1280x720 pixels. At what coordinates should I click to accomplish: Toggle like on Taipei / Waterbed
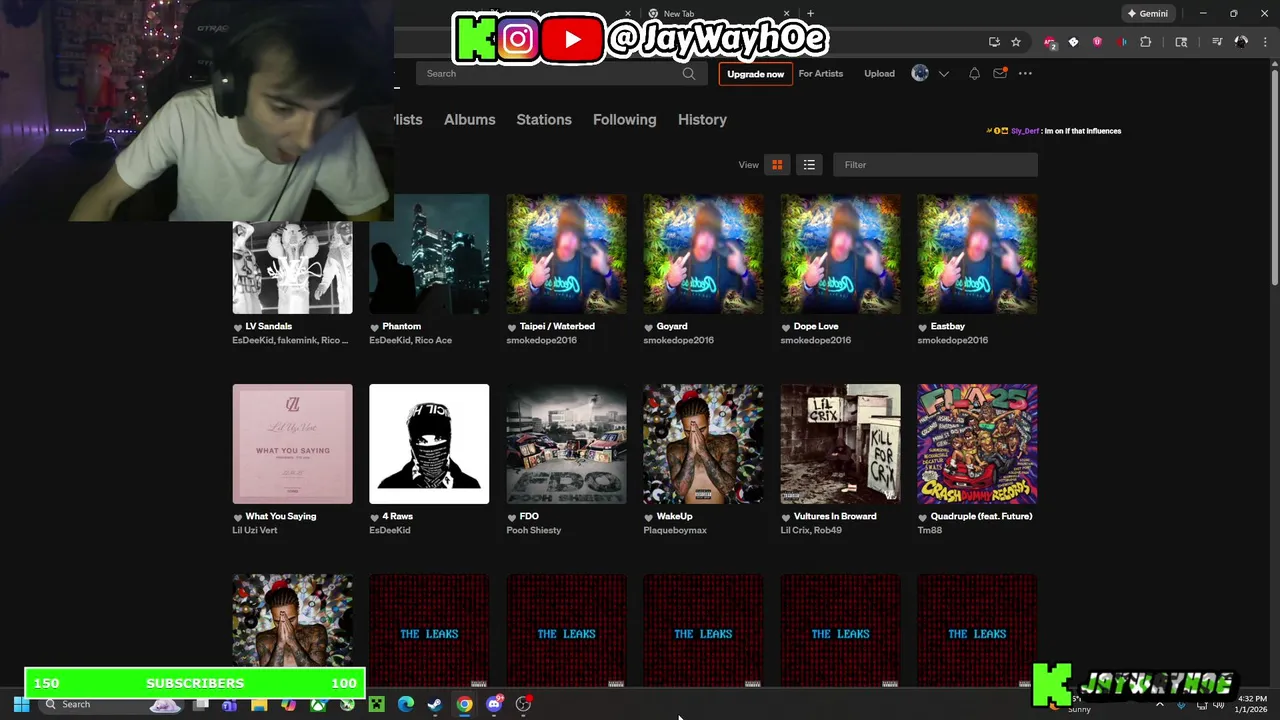click(x=512, y=327)
